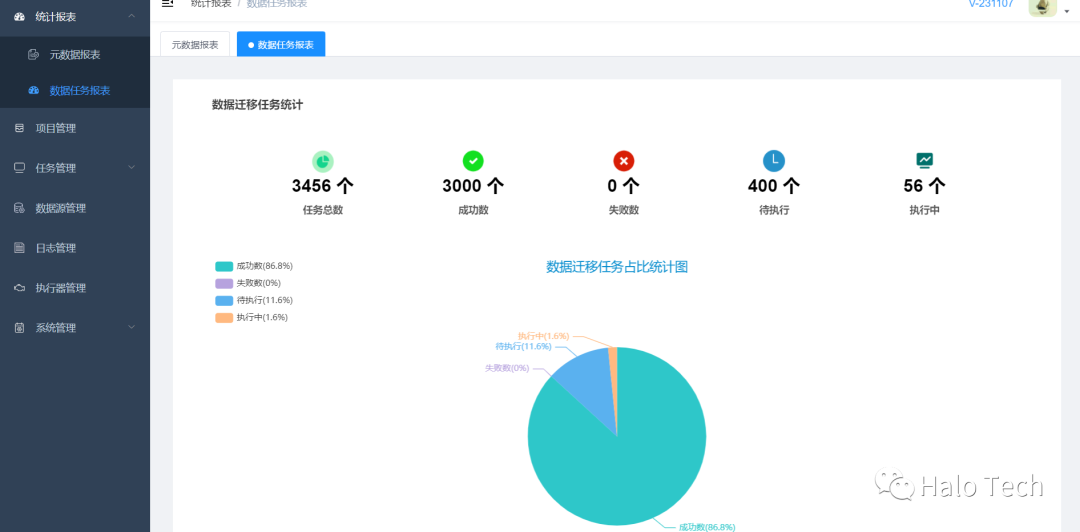Click the 0 个 failure count
Screen dimensions: 1080x532
624,186
